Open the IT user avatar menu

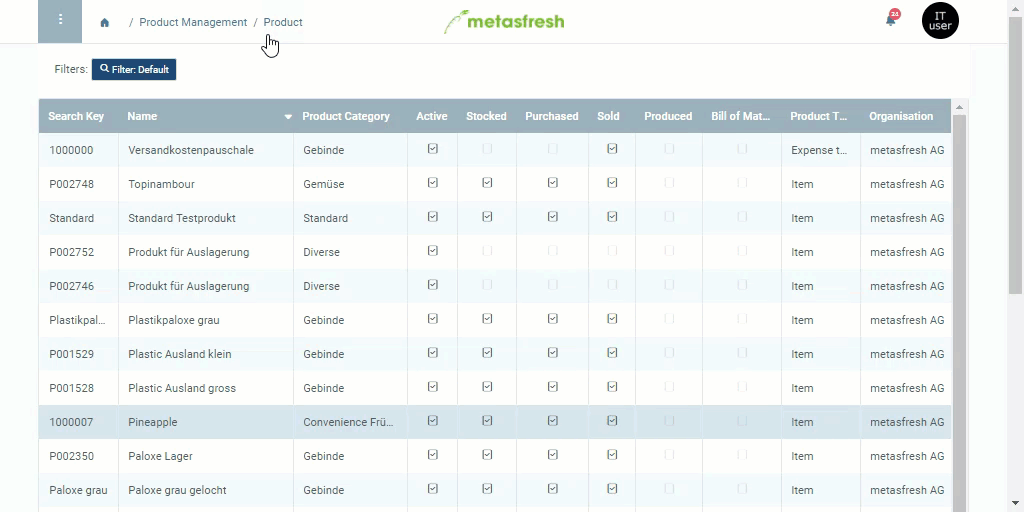pos(940,21)
